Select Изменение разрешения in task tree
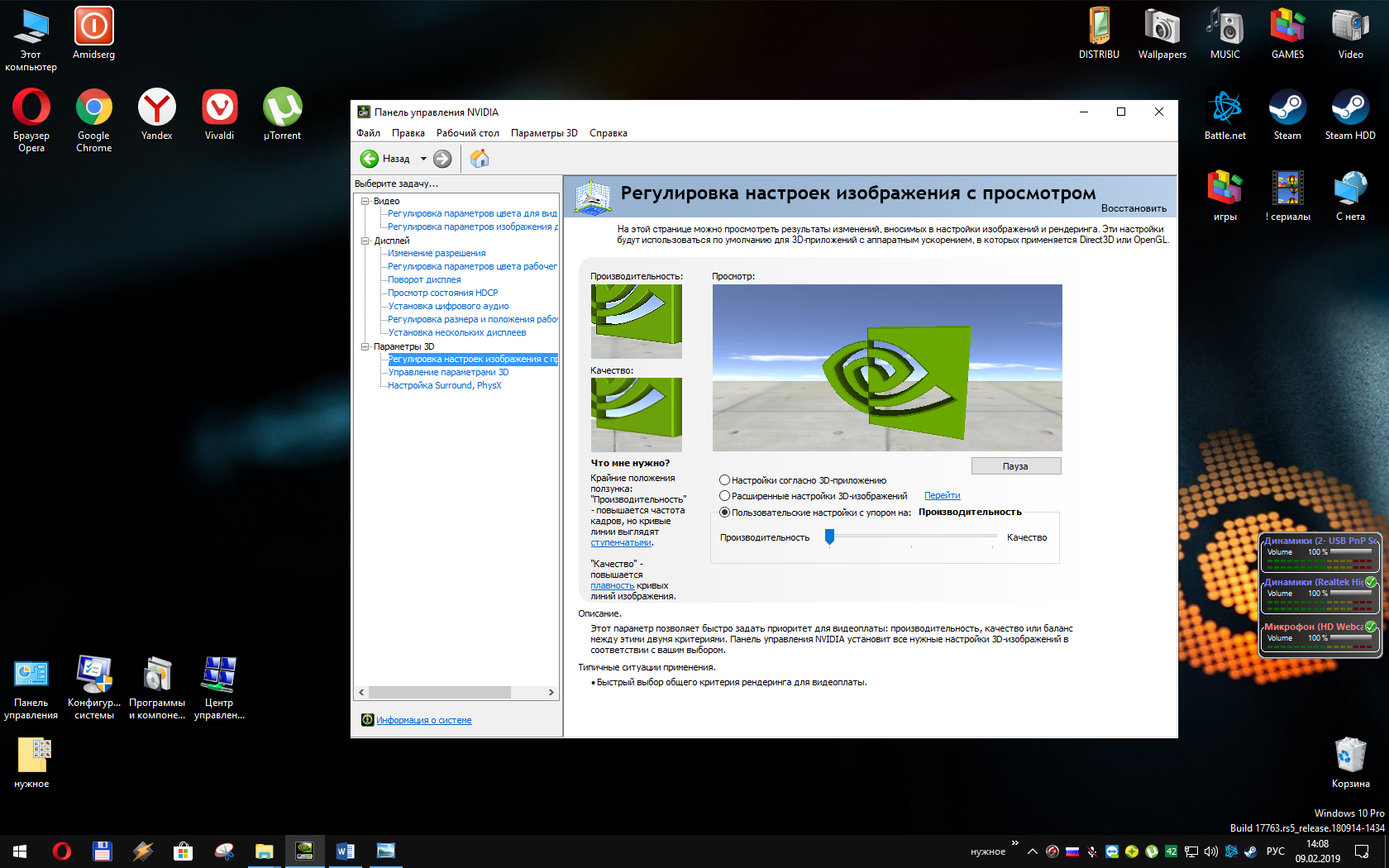This screenshot has height=868, width=1389. 437,254
